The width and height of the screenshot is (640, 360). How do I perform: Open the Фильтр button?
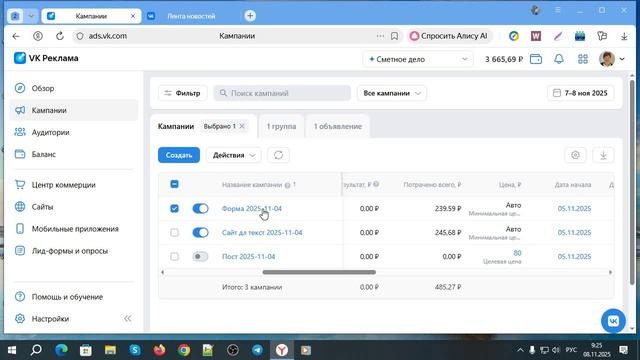(182, 93)
